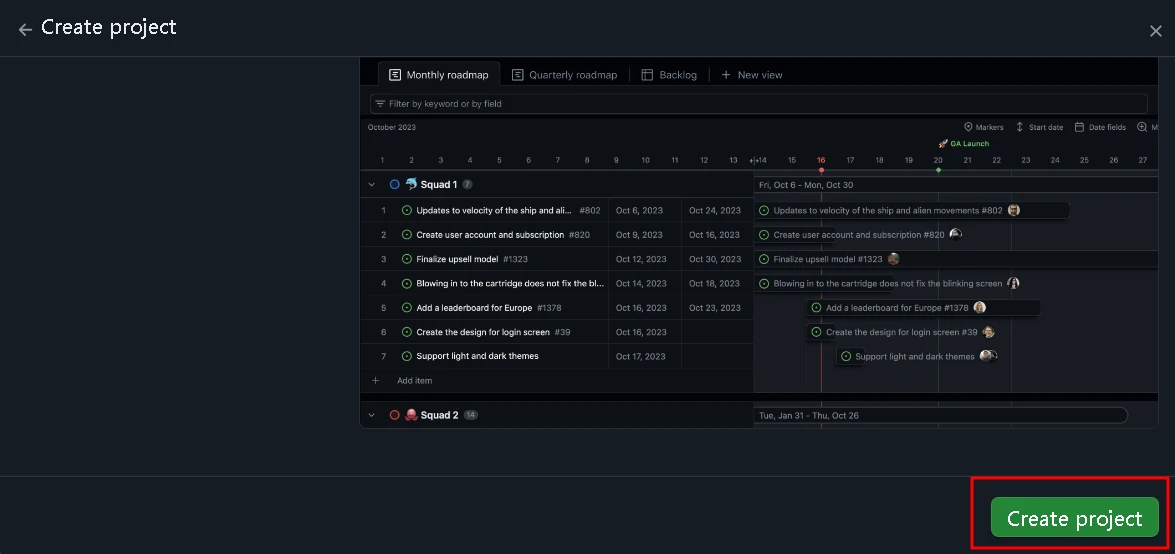Screen dimensions: 1175x554
Task: Click the icon on Quarterly roadmap tab
Action: (x=517, y=75)
